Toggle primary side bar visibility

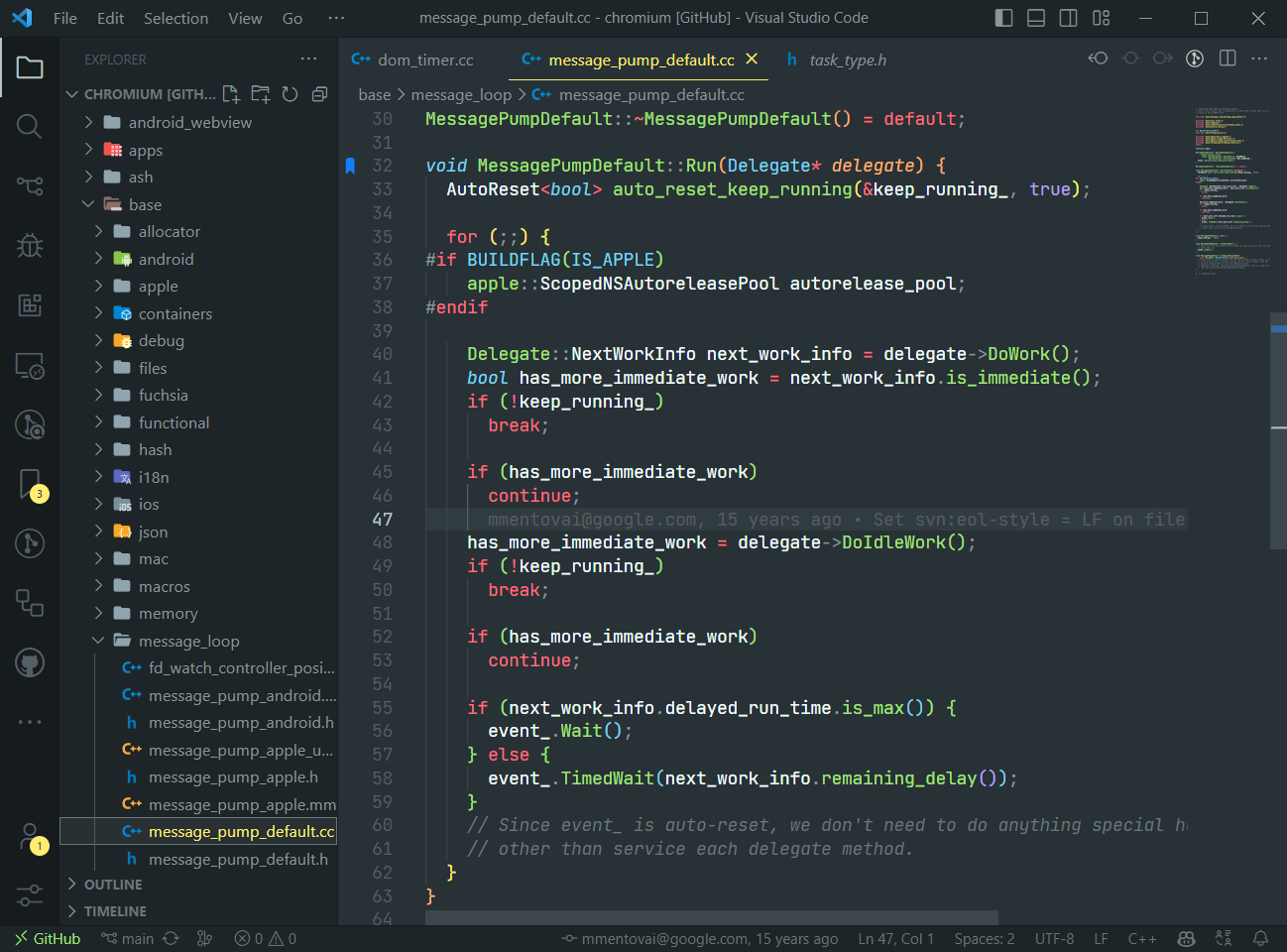click(x=1003, y=18)
